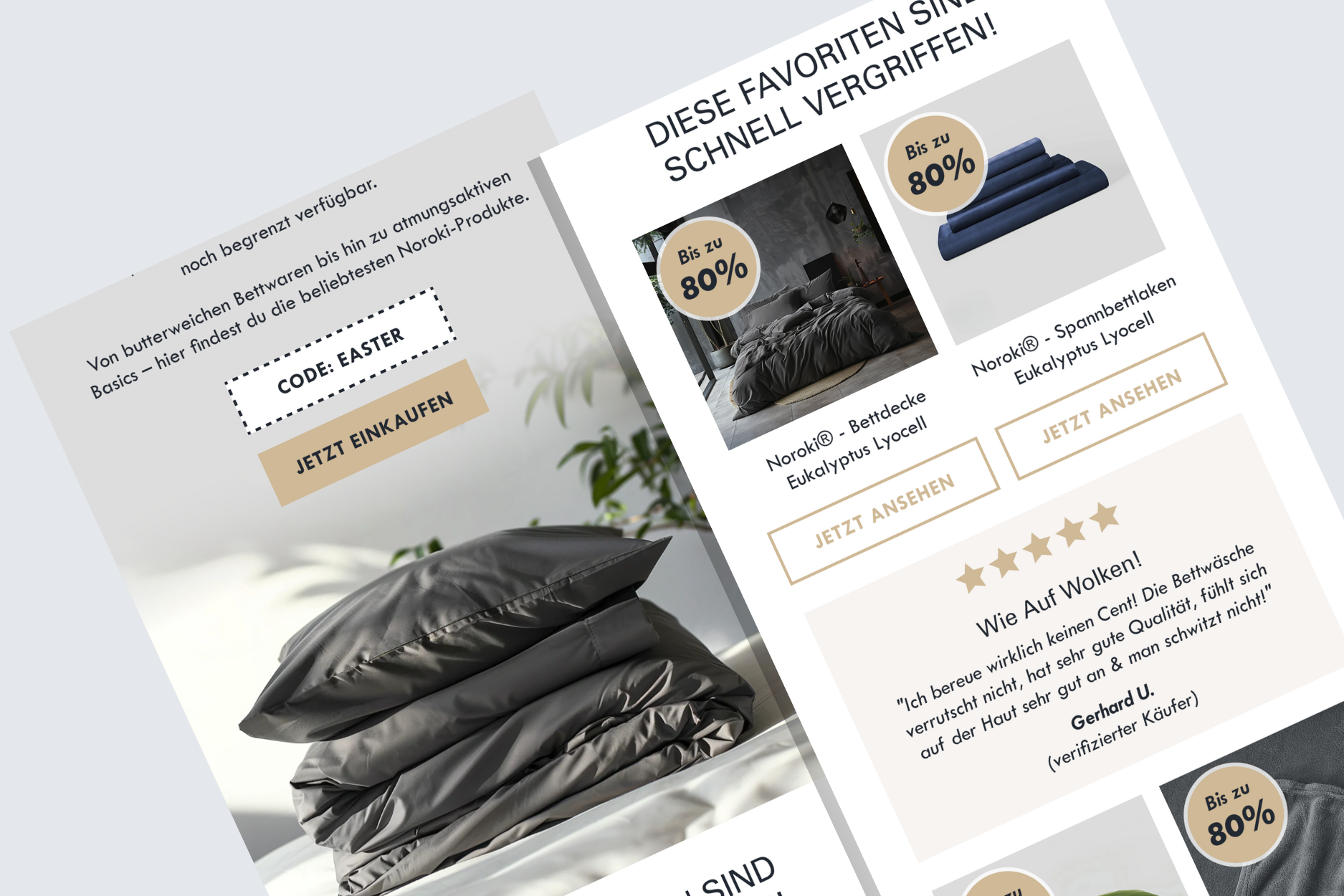1344x896 pixels.
Task: Click the middle review star
Action: point(1038,546)
